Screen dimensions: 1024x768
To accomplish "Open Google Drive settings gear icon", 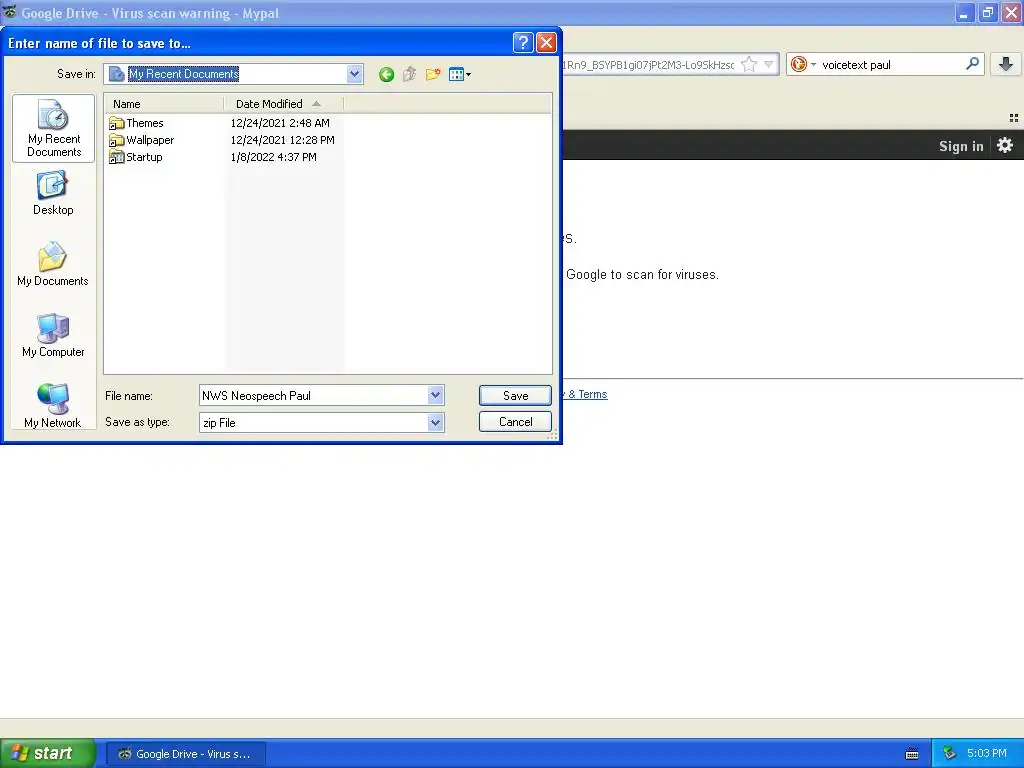I will [x=1004, y=145].
